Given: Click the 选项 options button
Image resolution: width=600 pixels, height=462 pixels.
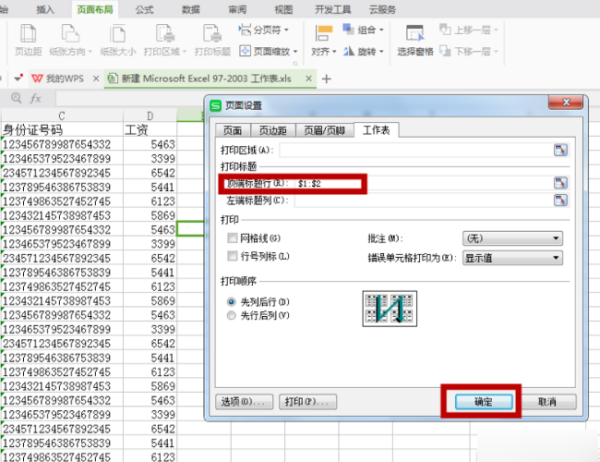Looking at the screenshot, I should point(243,401).
